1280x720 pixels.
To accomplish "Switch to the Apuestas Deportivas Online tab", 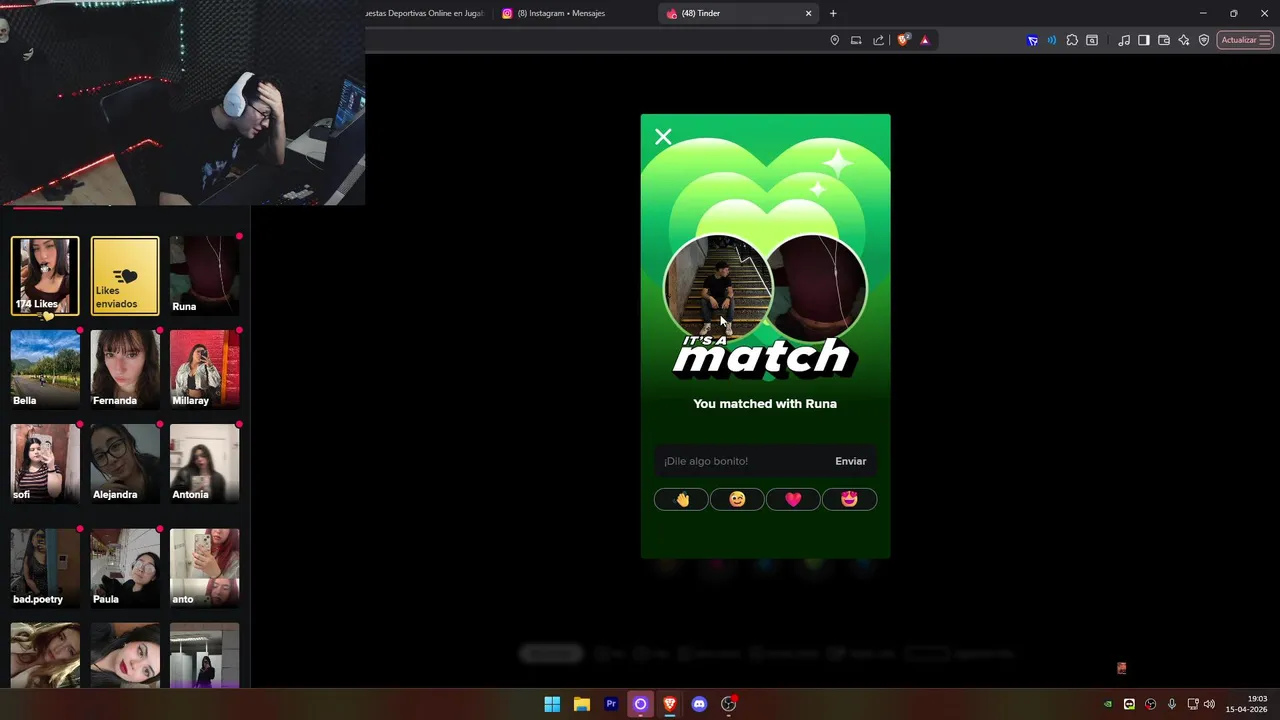I will (x=426, y=13).
